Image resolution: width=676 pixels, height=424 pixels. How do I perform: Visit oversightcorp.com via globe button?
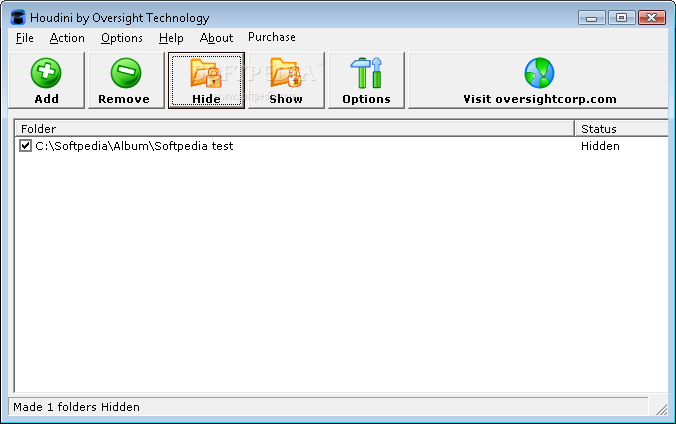(539, 80)
